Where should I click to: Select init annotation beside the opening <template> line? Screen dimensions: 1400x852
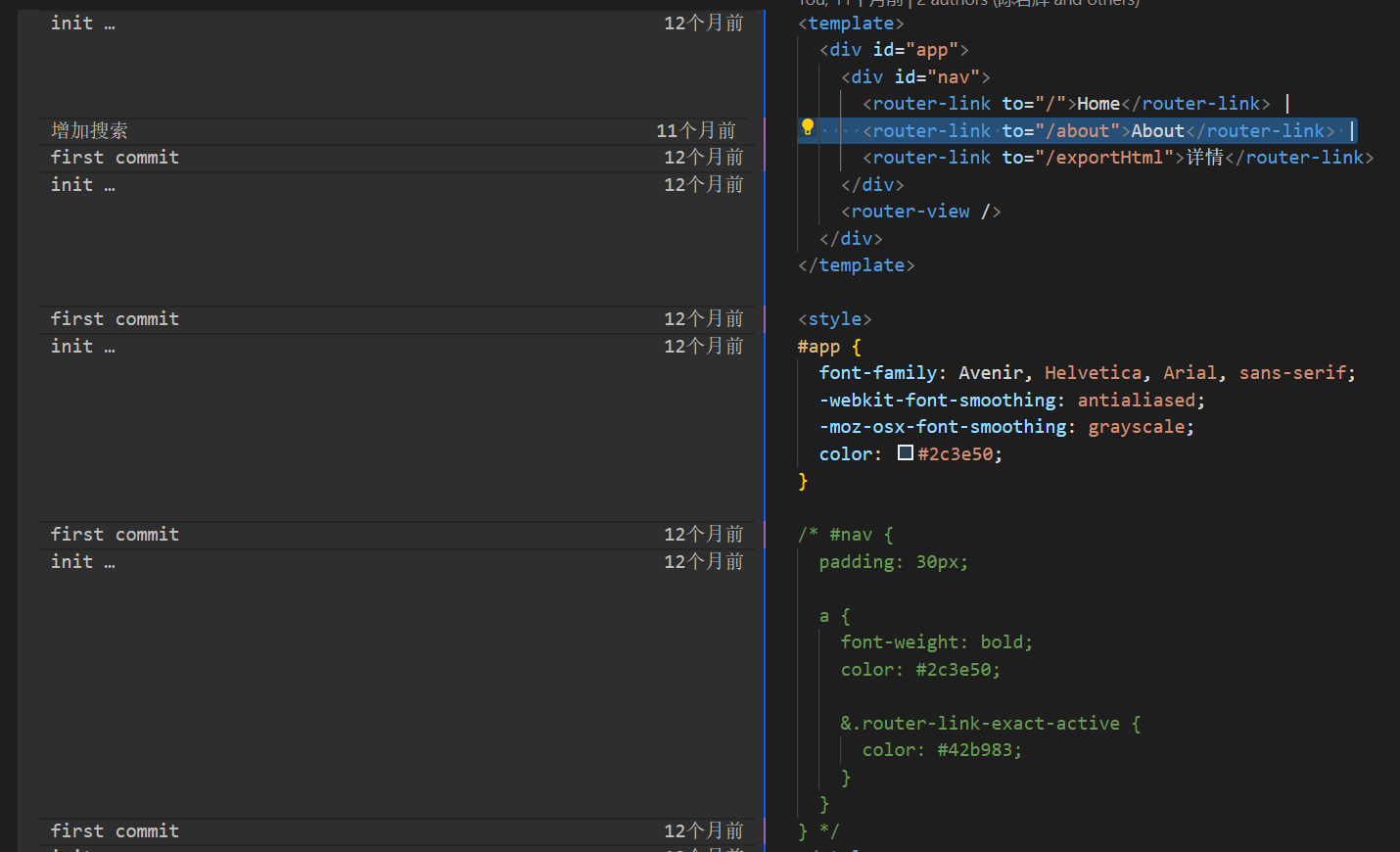83,24
